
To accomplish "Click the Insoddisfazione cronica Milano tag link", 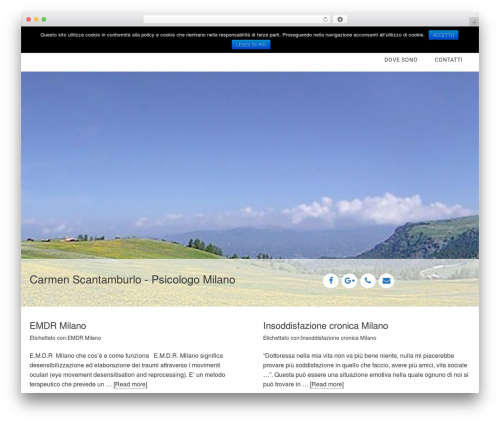I will [x=338, y=338].
